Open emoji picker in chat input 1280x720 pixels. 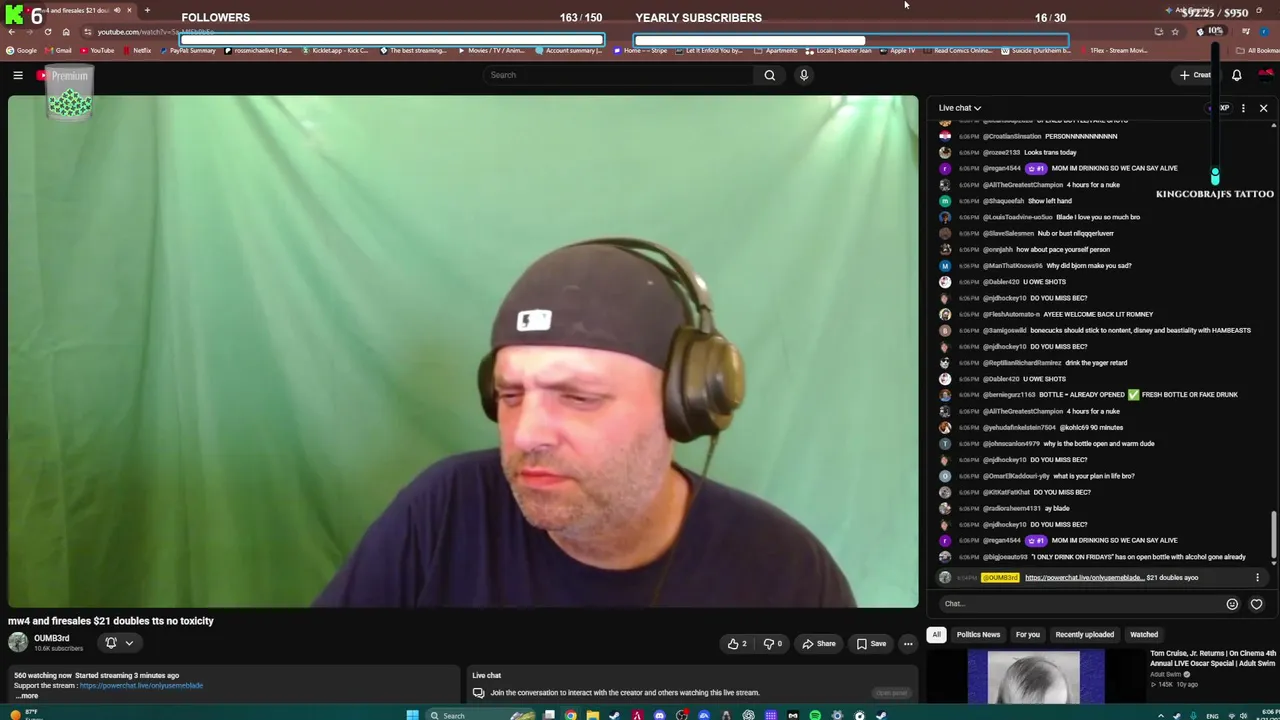tap(1232, 604)
